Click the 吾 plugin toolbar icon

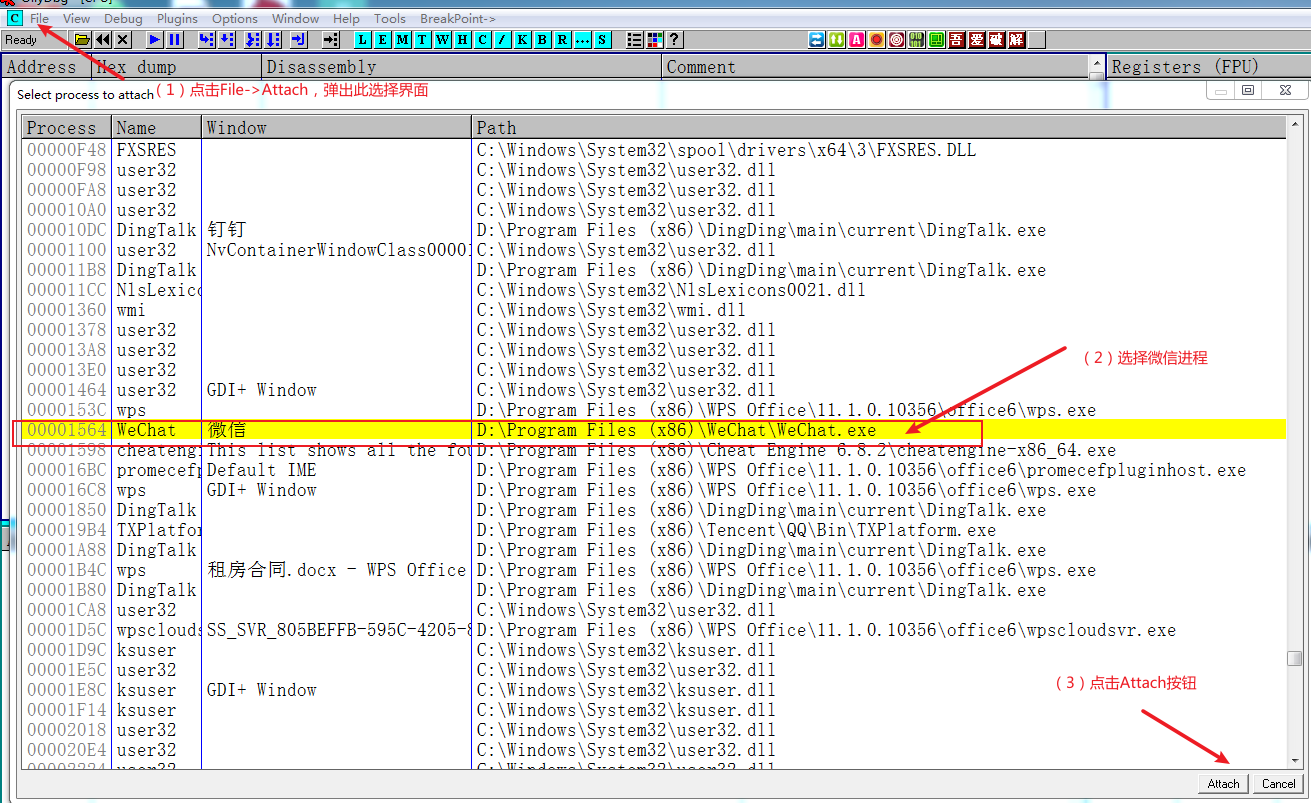(x=957, y=40)
